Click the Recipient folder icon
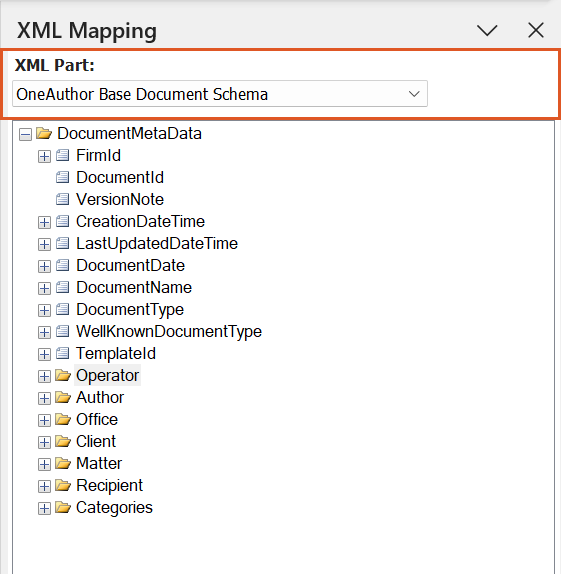 (x=63, y=485)
